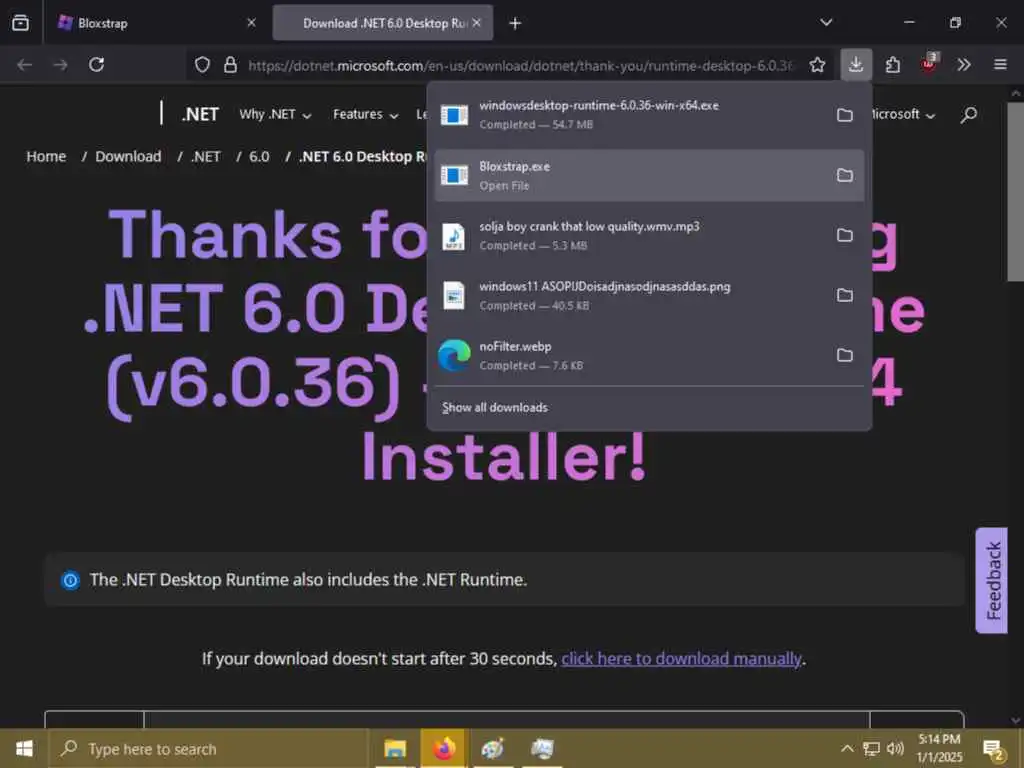Expand the Why .NET menu
The height and width of the screenshot is (768, 1024).
[275, 114]
